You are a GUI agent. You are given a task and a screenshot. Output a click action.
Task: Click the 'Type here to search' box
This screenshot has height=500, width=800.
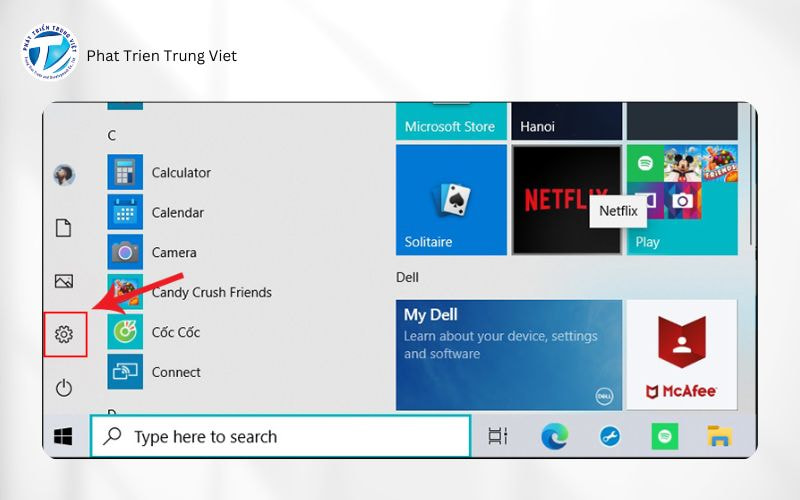tap(280, 436)
